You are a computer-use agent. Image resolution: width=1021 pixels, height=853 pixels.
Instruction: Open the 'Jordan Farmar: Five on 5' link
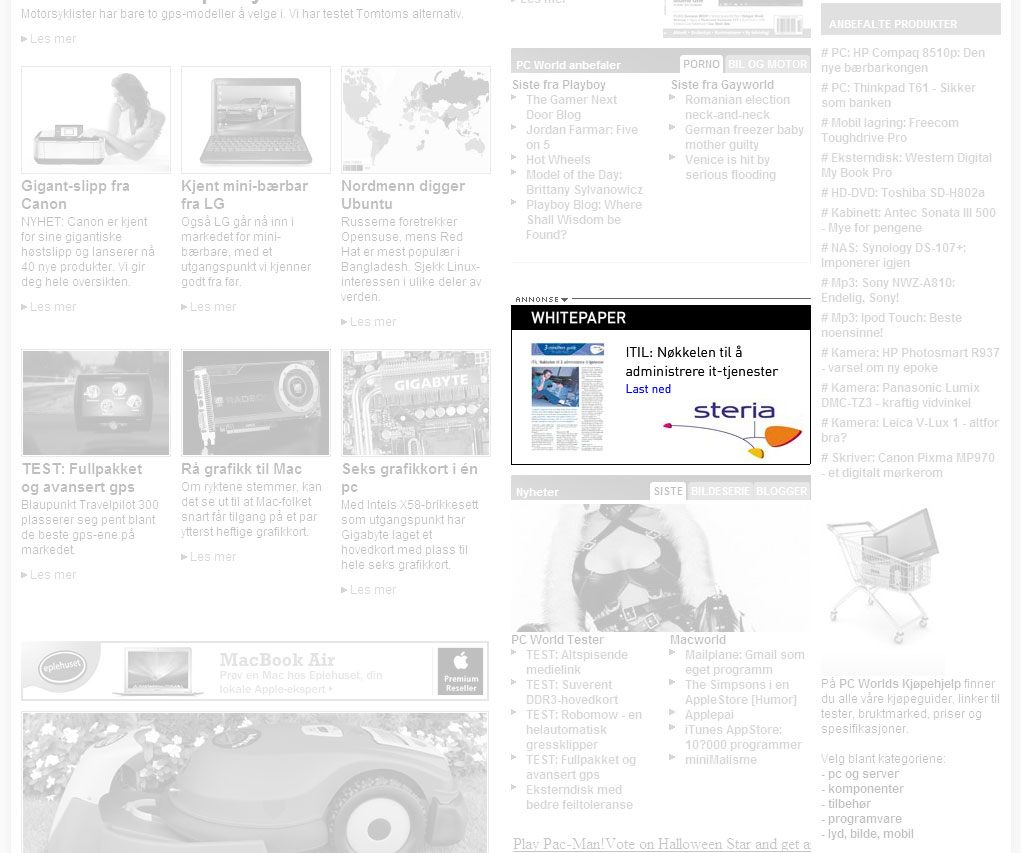click(x=582, y=137)
